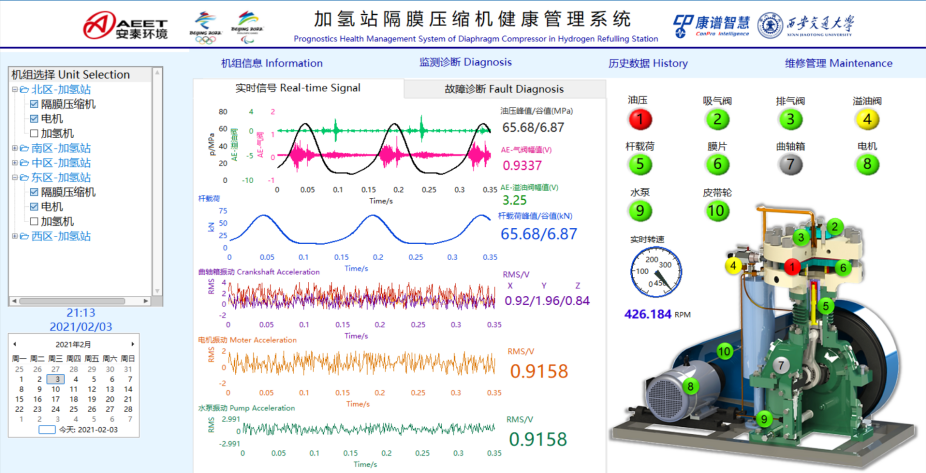Click the green 吸气阀 status indicator in the grid
Image resolution: width=926 pixels, height=473 pixels.
pyautogui.click(x=716, y=119)
